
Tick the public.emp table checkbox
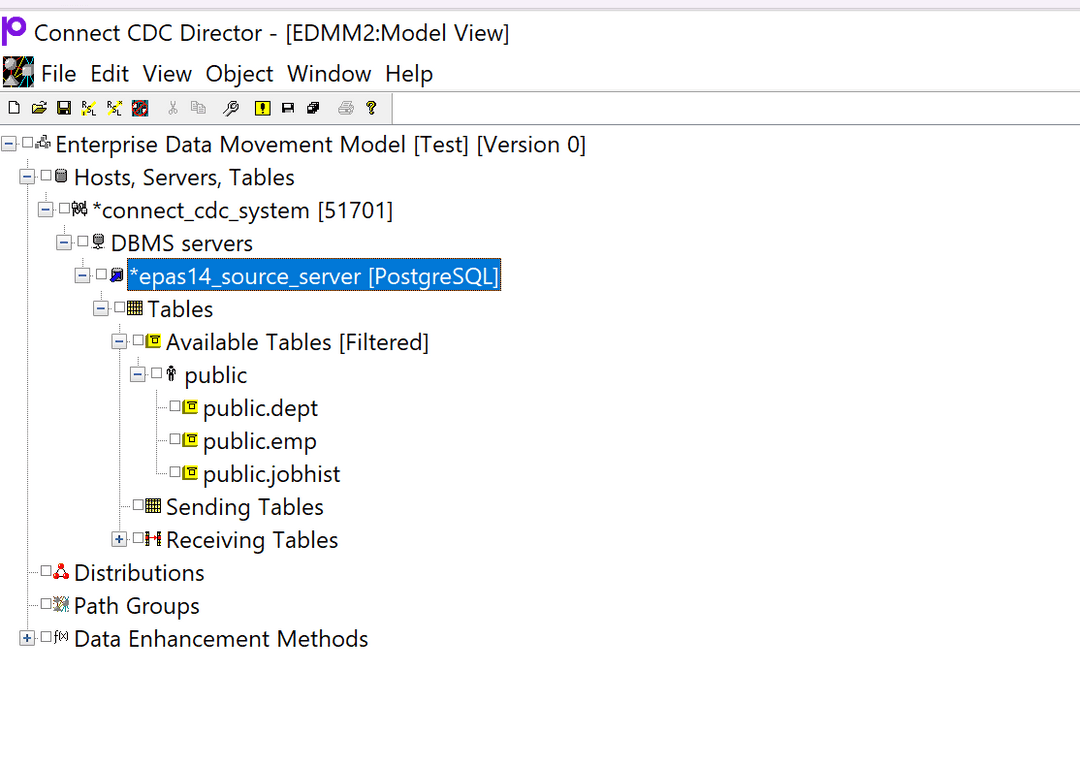pos(175,439)
